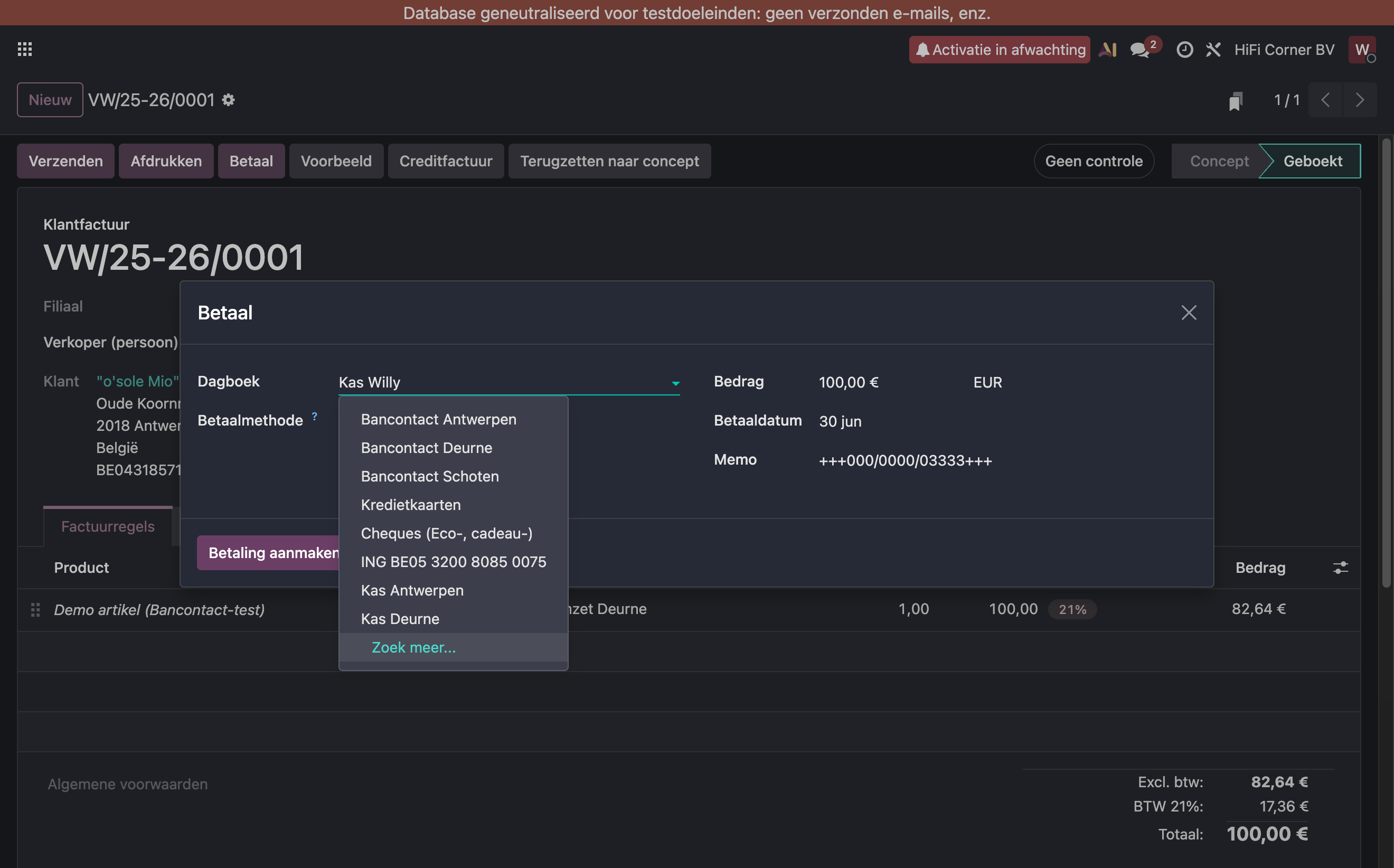The image size is (1394, 868).
Task: Go to next record arrow
Action: pyautogui.click(x=1360, y=100)
